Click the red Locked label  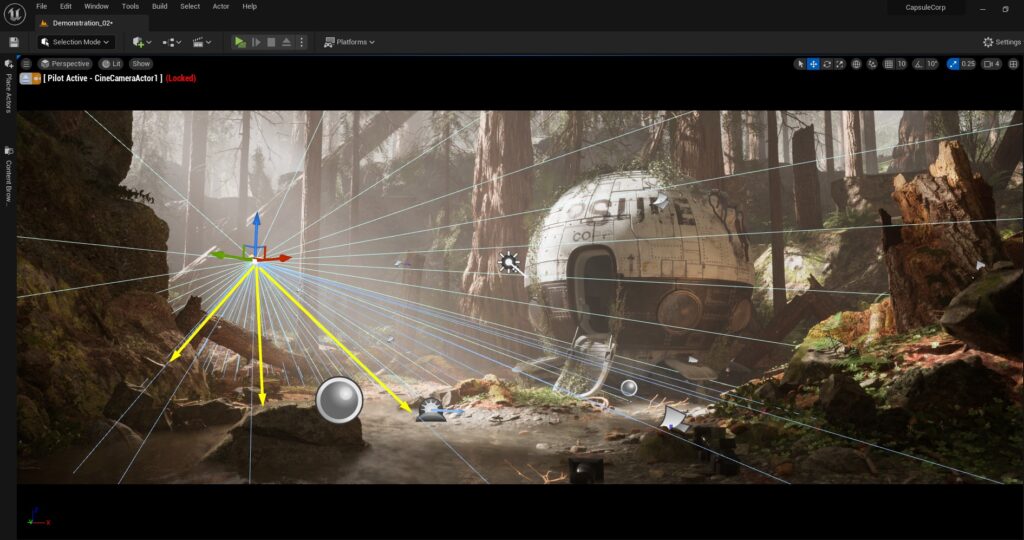pyautogui.click(x=181, y=78)
